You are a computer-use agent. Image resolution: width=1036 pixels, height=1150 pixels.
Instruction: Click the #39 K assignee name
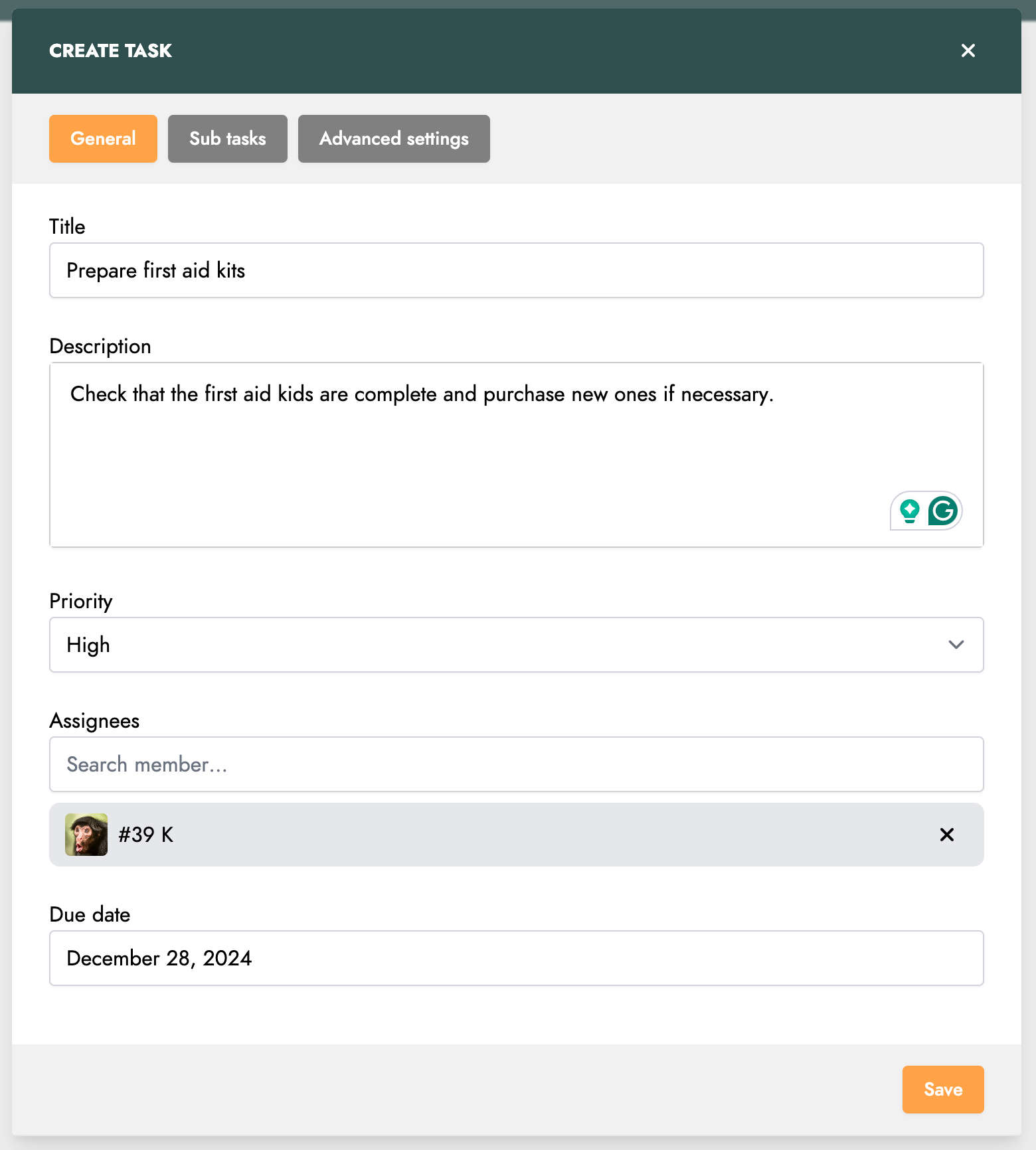point(146,835)
